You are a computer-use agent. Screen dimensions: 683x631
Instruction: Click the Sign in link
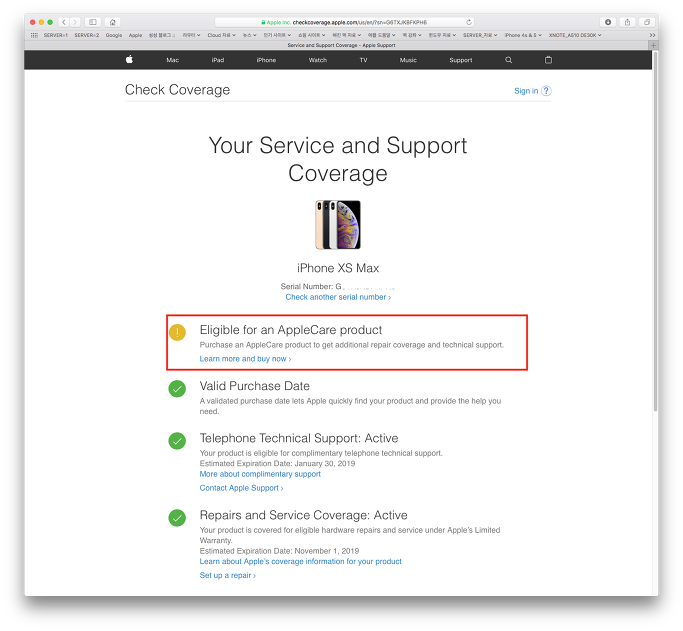(526, 91)
